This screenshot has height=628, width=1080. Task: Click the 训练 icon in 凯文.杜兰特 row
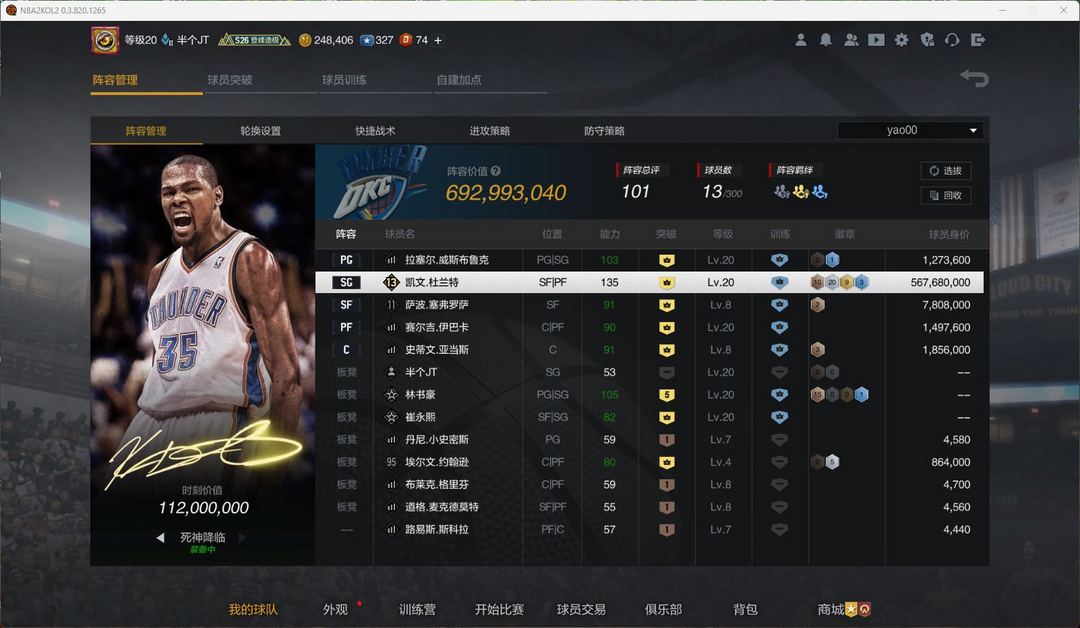point(779,282)
